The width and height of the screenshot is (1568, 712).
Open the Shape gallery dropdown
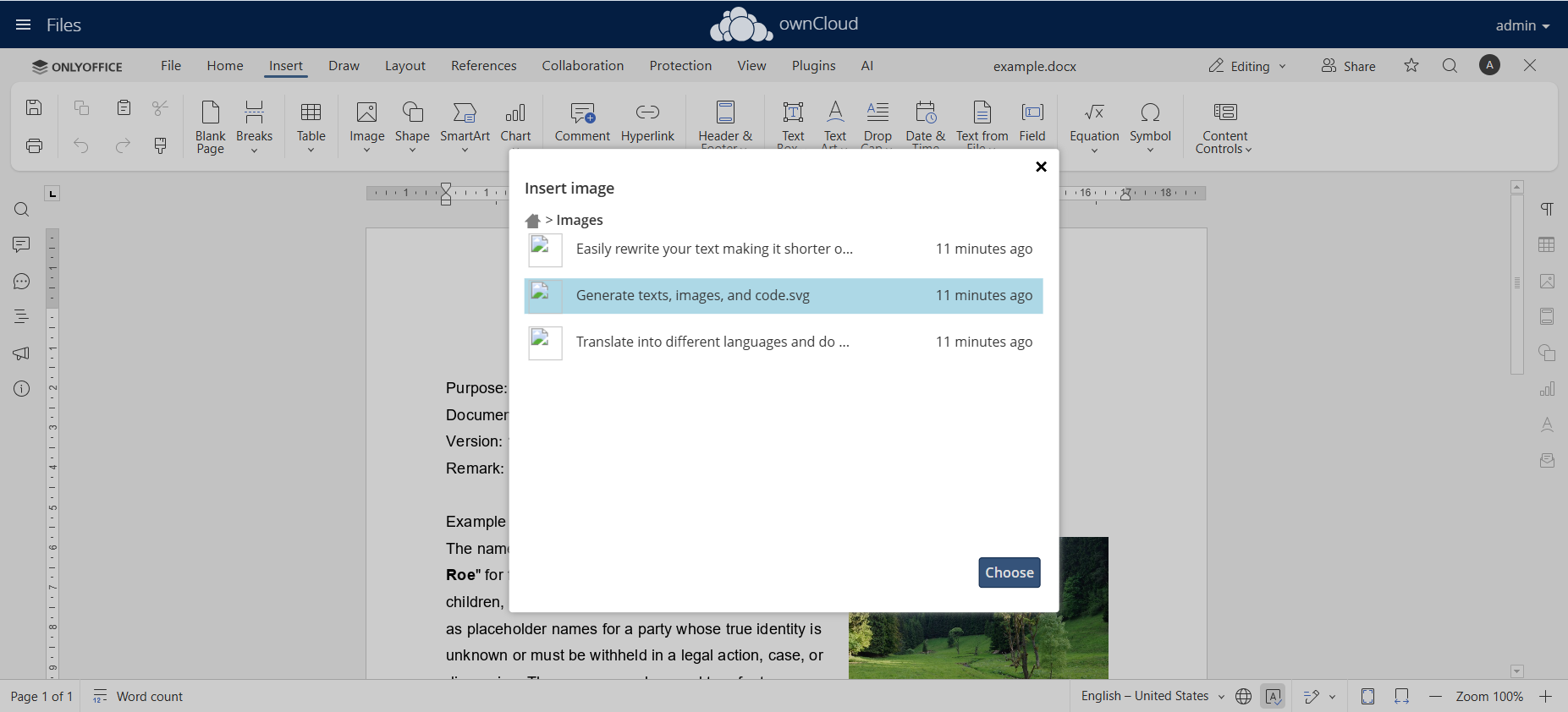(412, 127)
